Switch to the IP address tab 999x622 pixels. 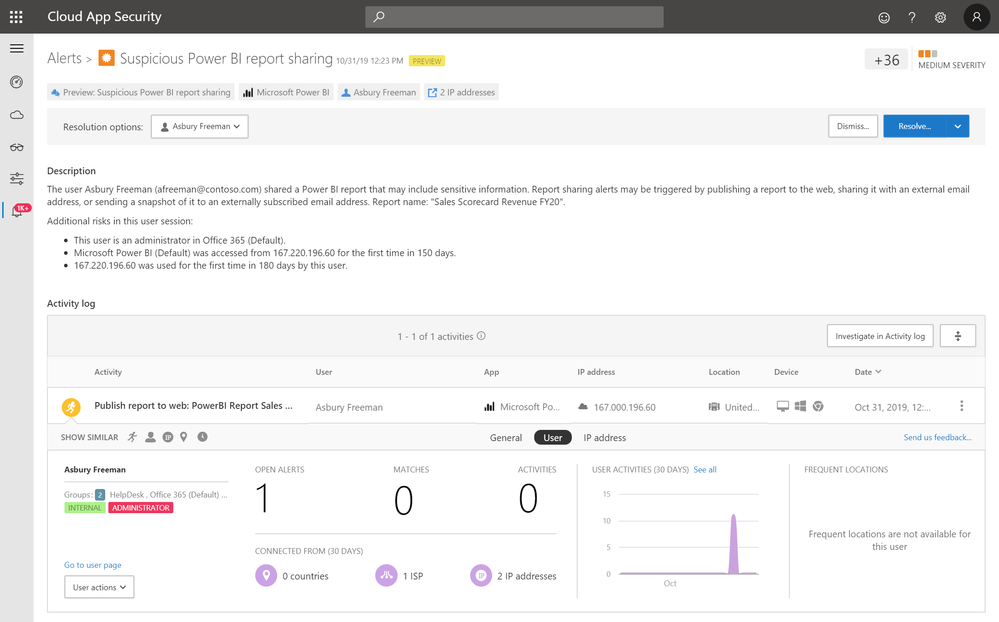point(605,438)
